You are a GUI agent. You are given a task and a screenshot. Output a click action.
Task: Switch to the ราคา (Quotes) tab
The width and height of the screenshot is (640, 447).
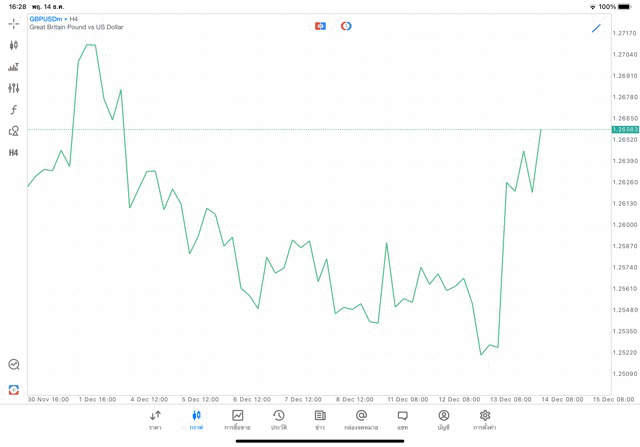(155, 419)
